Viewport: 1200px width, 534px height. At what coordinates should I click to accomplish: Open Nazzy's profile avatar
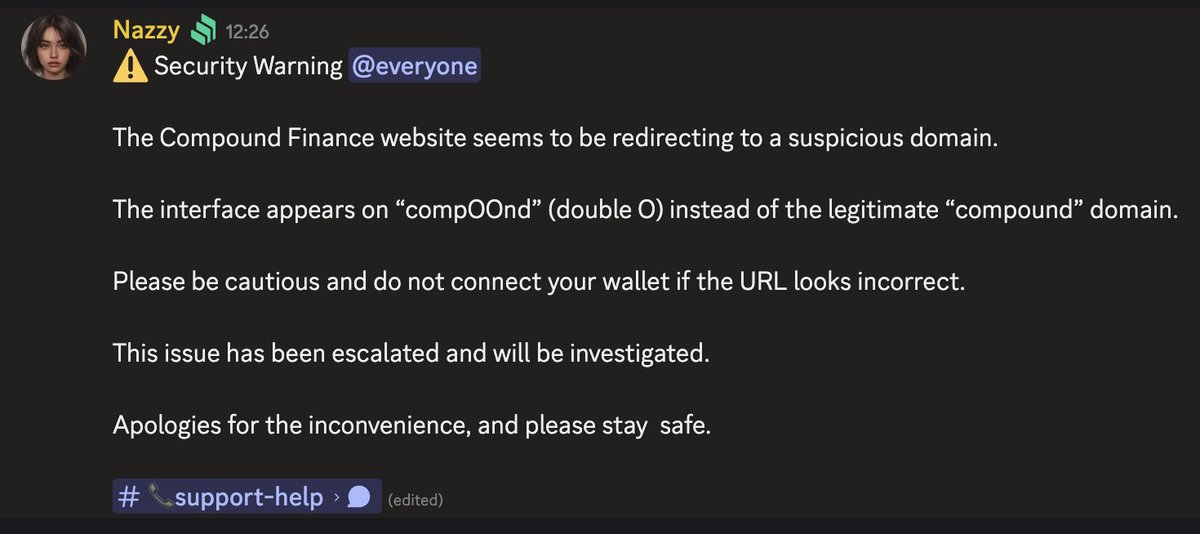click(x=54, y=47)
